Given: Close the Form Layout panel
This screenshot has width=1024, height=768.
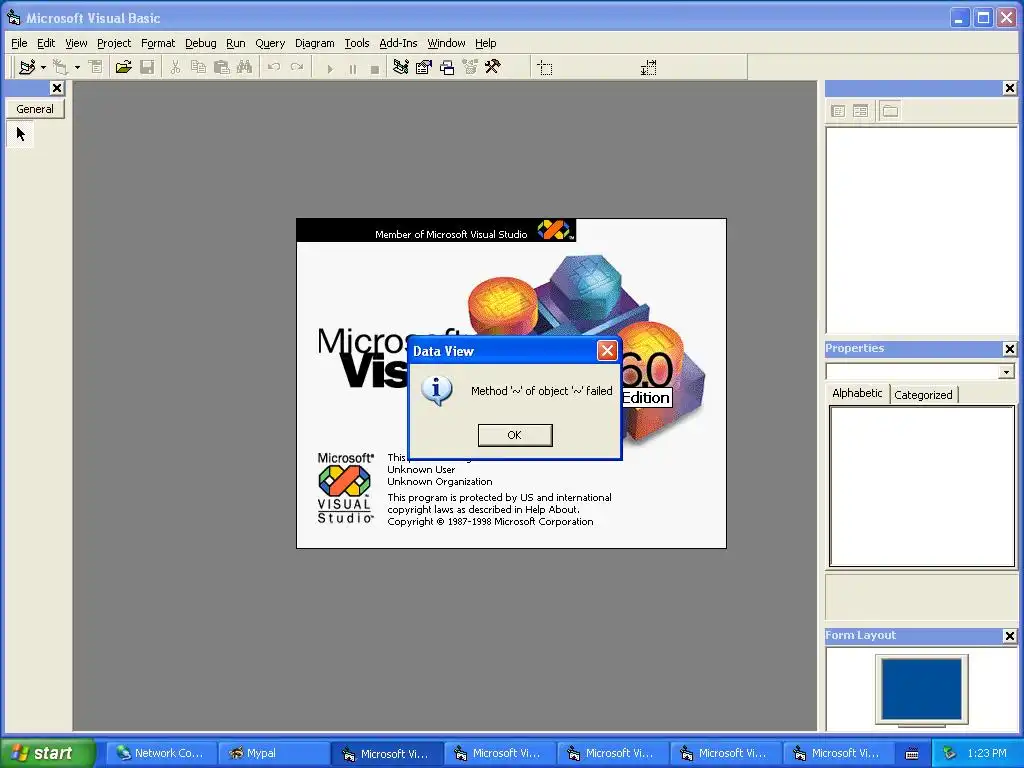Looking at the screenshot, I should pos(1010,636).
